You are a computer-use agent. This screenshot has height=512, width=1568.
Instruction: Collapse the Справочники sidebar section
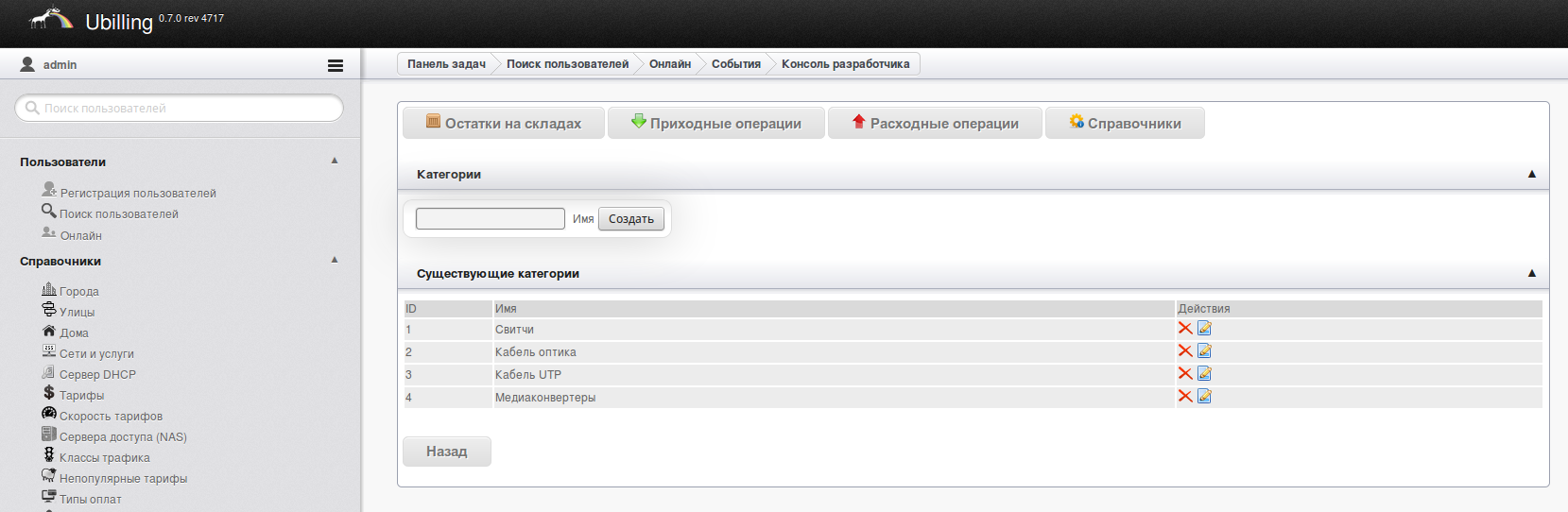click(335, 260)
